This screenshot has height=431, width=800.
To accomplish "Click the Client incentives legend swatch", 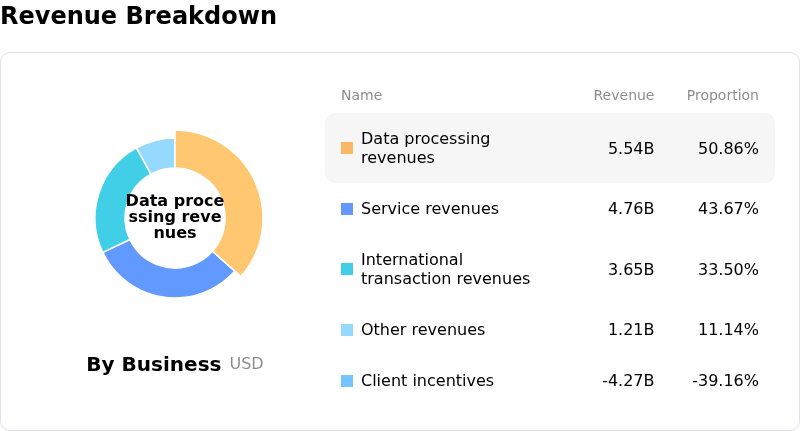I will click(x=347, y=381).
